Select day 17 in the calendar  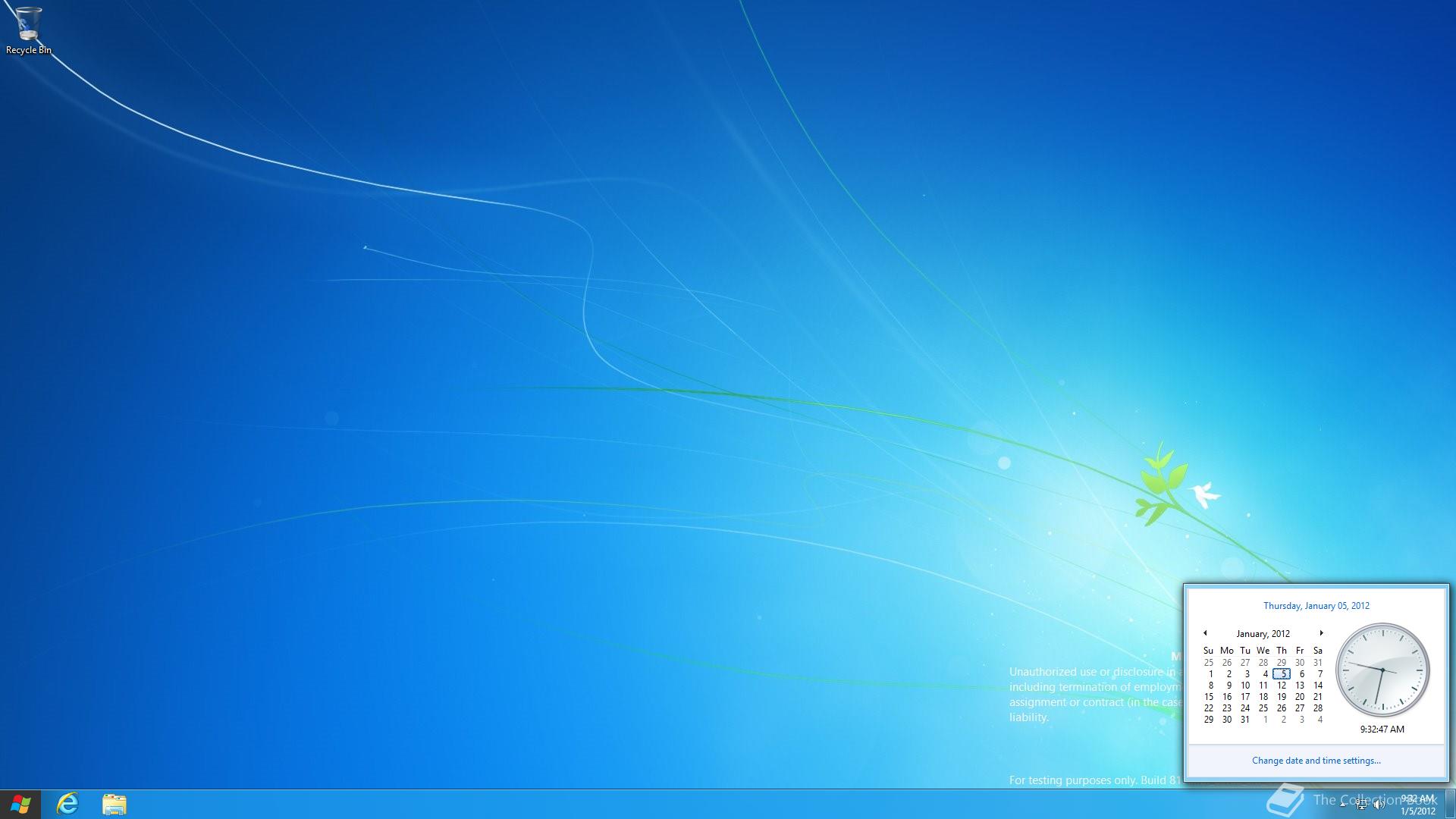click(1245, 697)
